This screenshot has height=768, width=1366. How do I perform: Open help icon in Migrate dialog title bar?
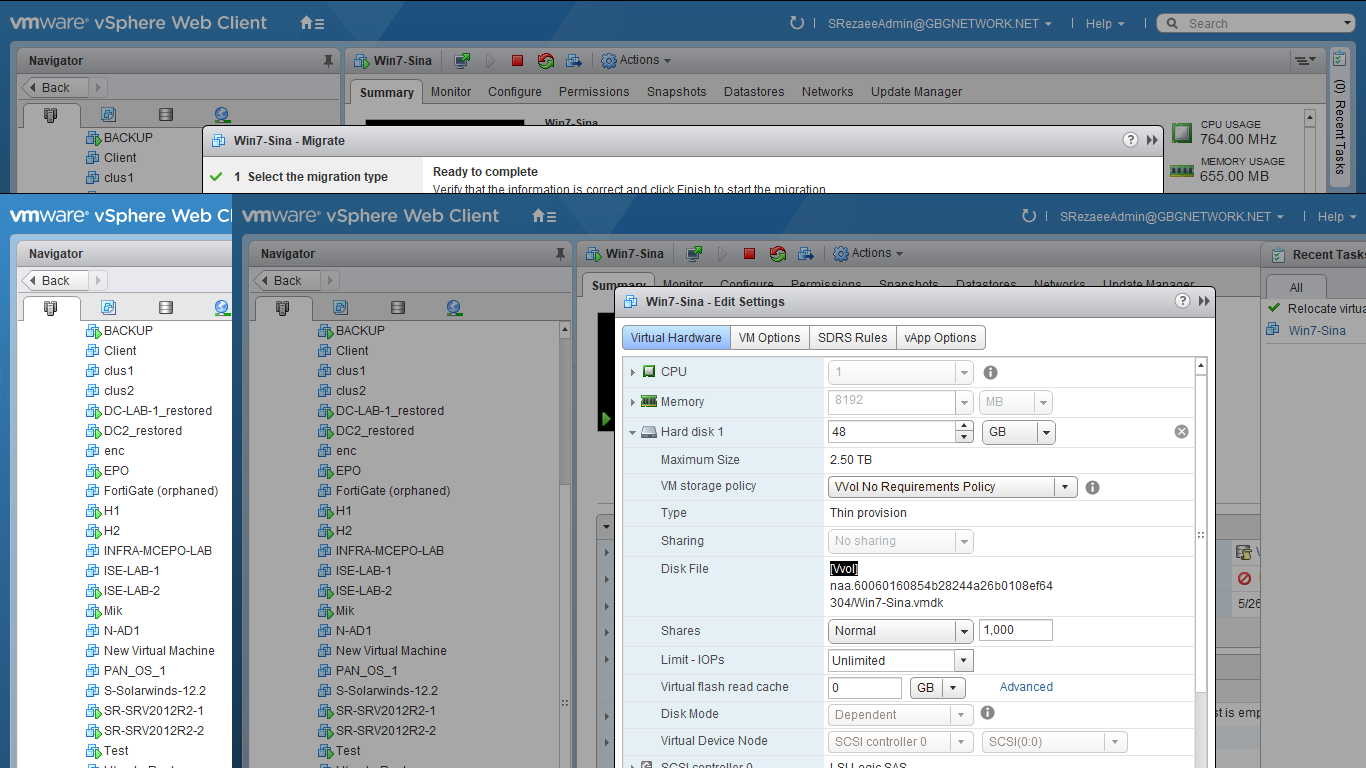point(1130,140)
